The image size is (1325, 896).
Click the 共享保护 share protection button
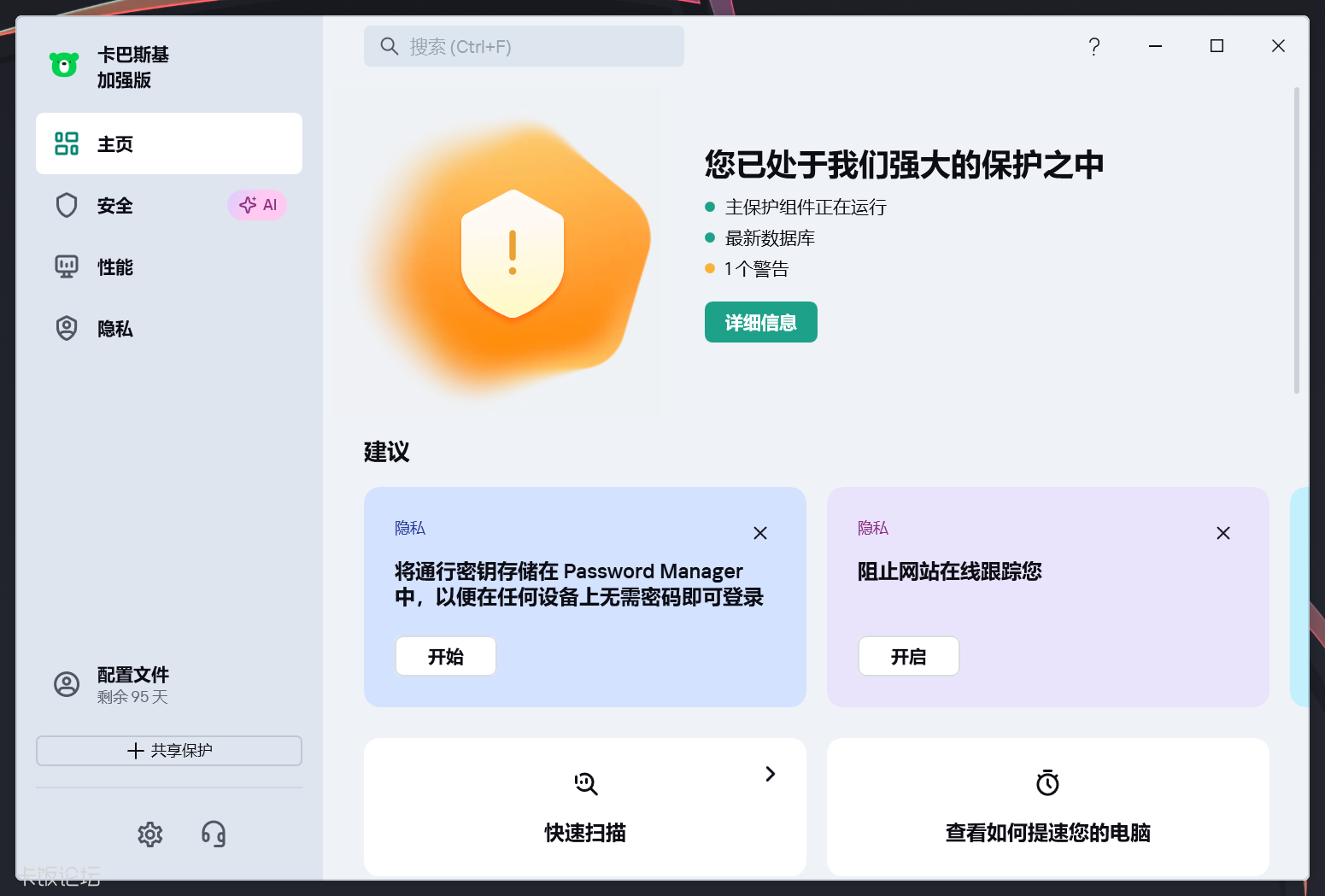click(169, 751)
